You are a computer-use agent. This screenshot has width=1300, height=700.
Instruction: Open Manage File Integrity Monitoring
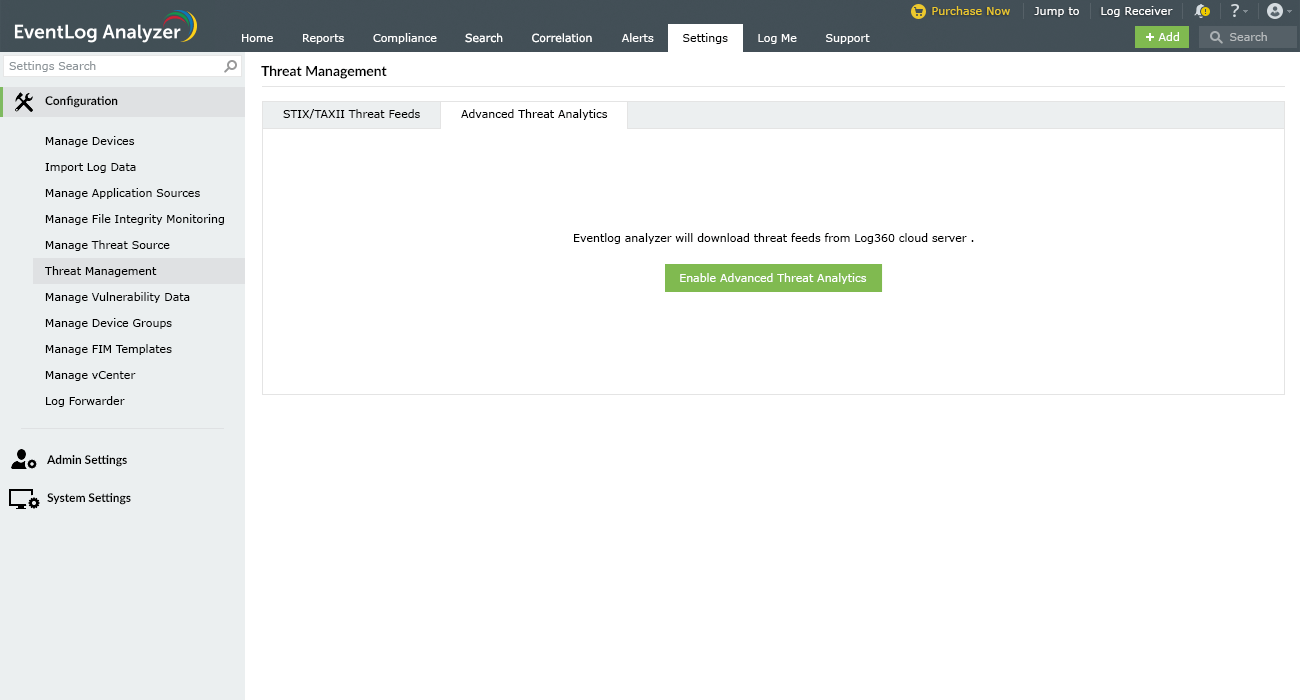(x=134, y=218)
